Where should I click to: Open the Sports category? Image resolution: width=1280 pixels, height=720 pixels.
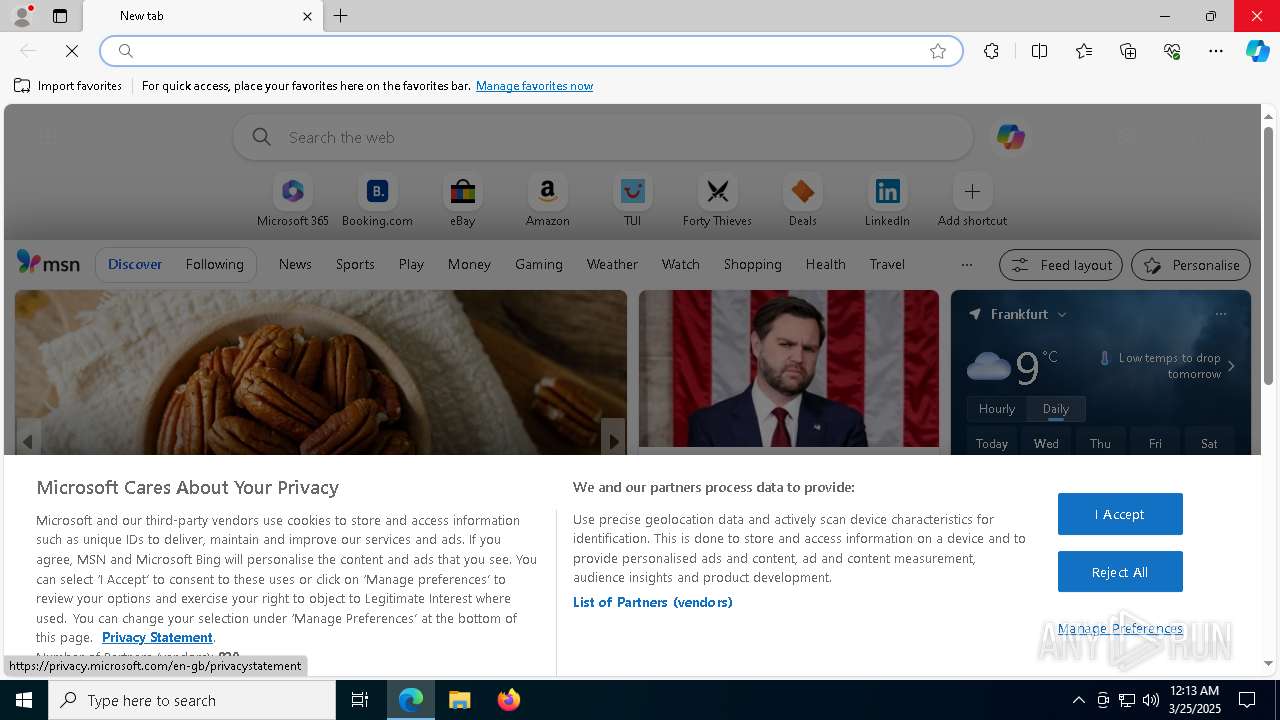coord(355,264)
